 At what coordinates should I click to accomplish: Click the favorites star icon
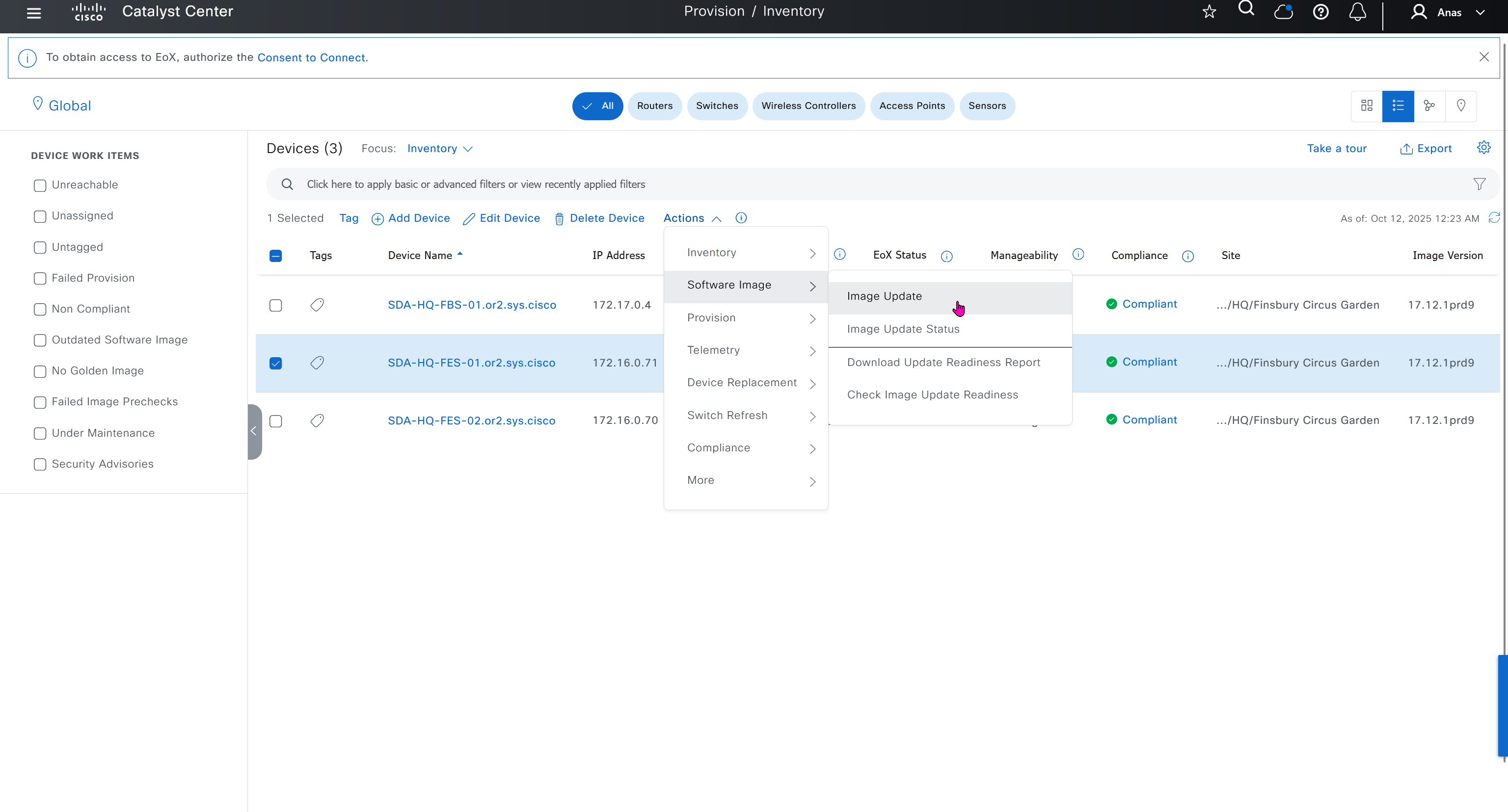[x=1209, y=12]
